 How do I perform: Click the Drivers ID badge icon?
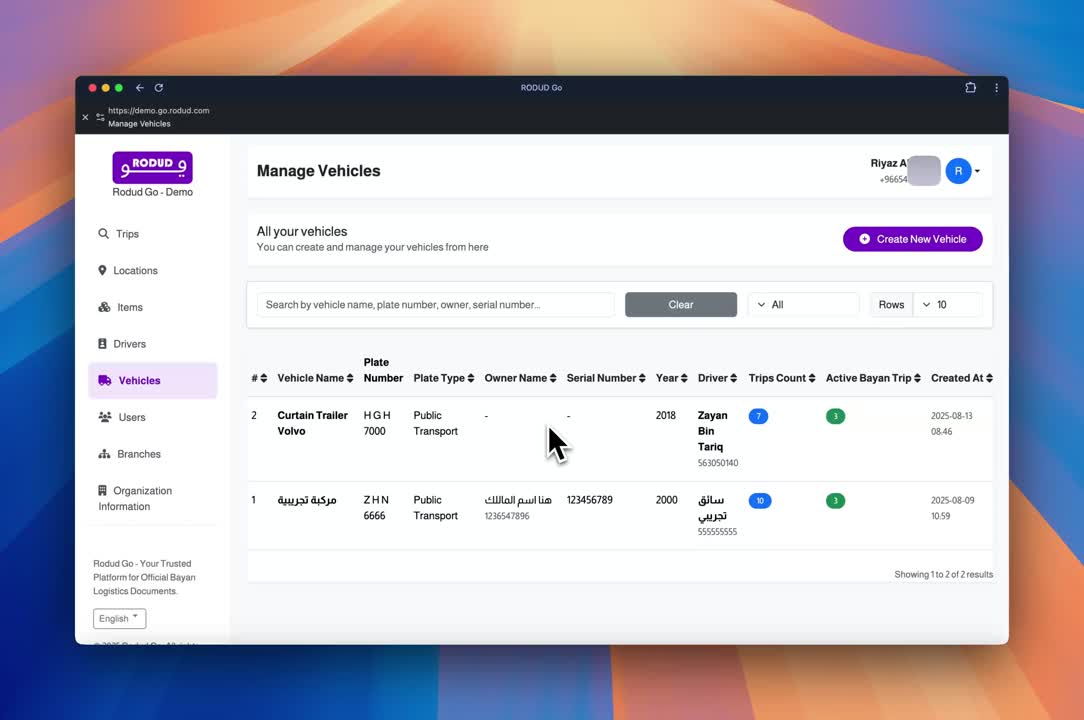(x=102, y=344)
